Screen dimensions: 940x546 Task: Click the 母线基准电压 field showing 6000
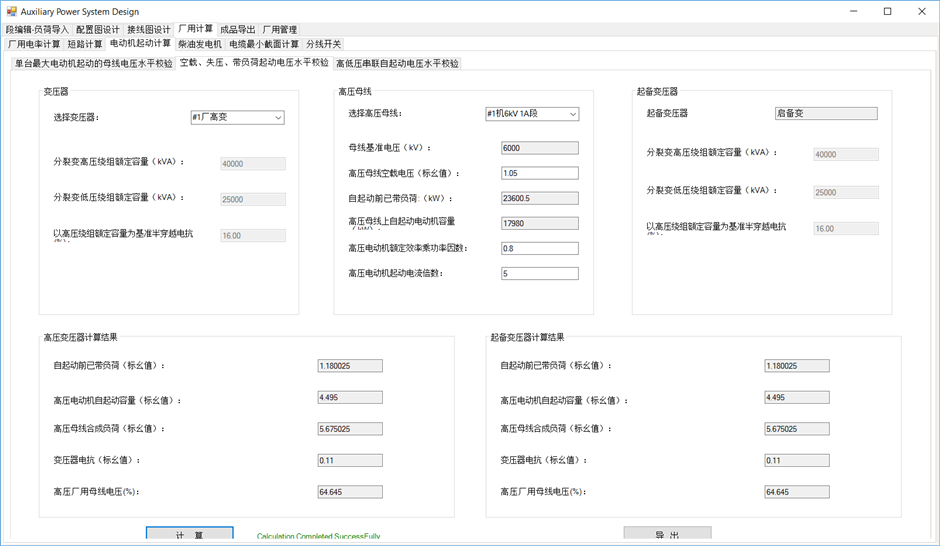click(540, 148)
